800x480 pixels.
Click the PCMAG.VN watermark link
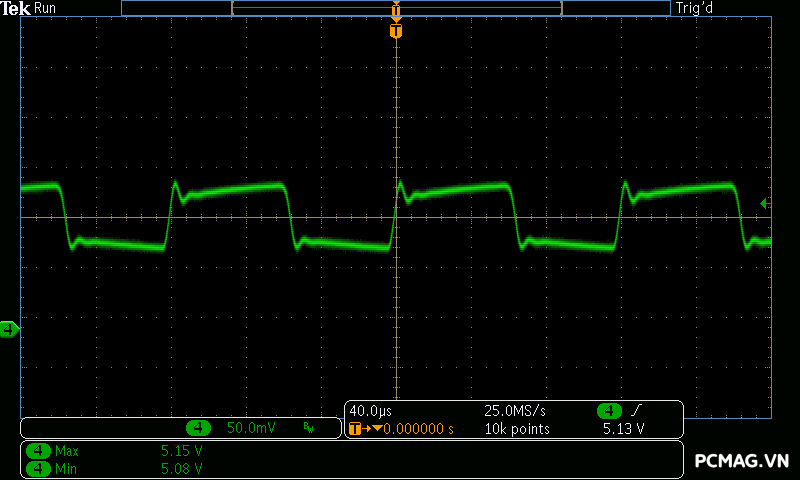742,461
